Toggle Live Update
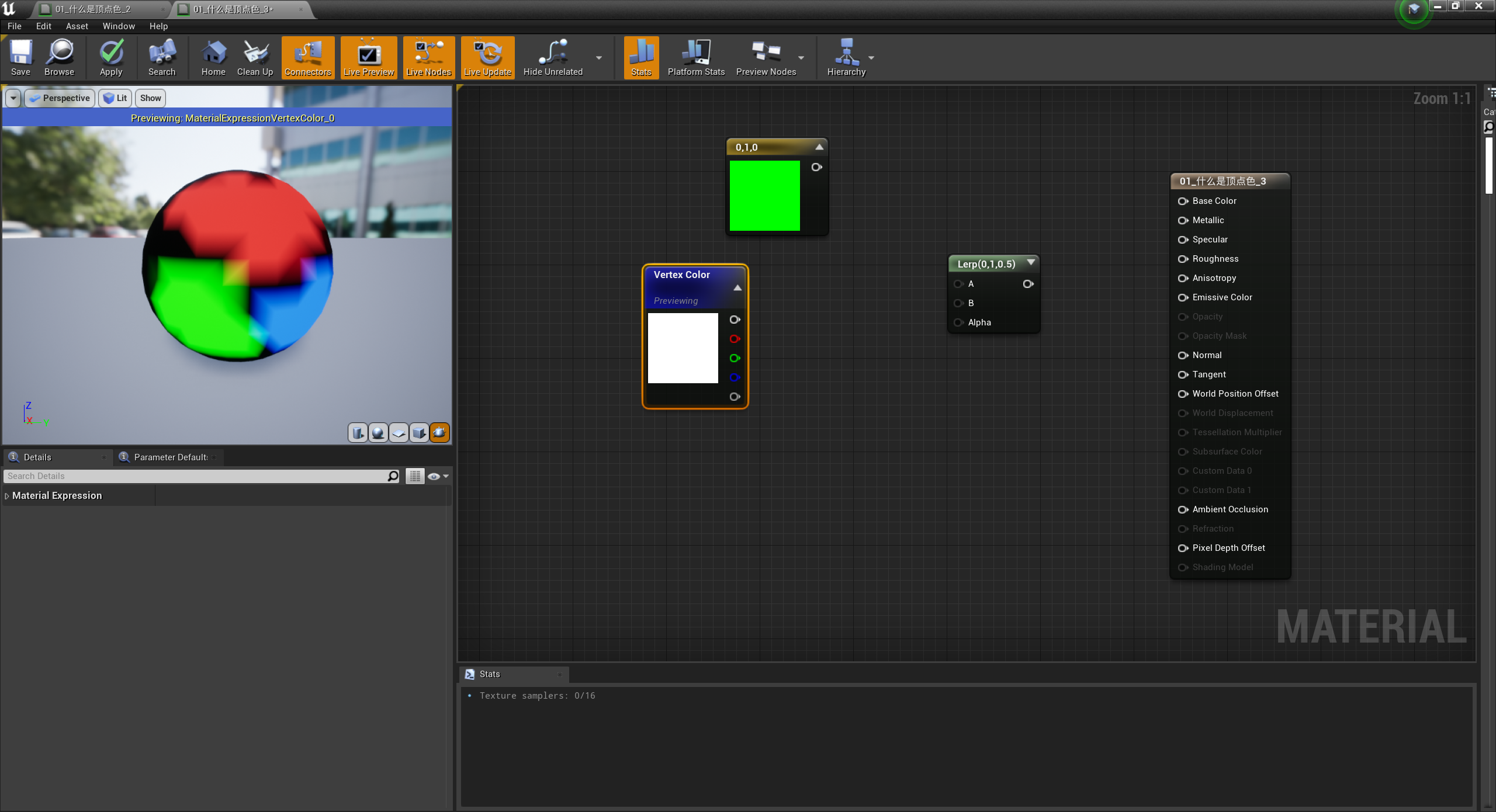1496x812 pixels. tap(487, 57)
